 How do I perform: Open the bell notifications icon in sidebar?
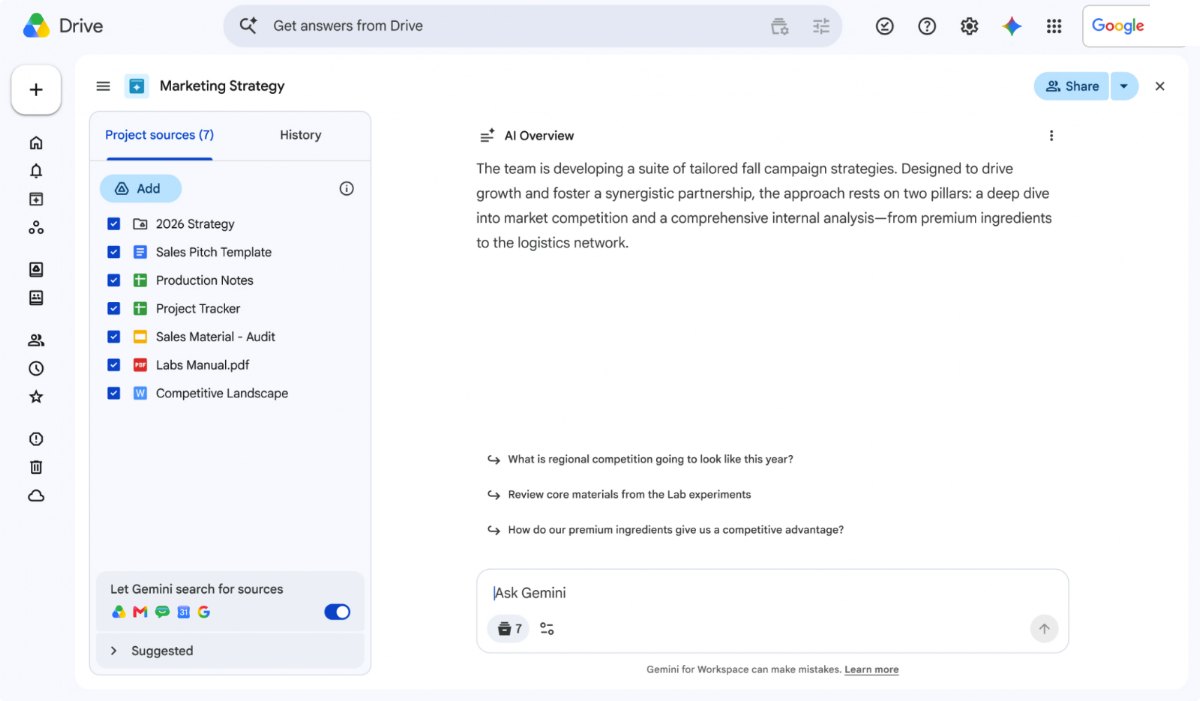click(x=36, y=171)
